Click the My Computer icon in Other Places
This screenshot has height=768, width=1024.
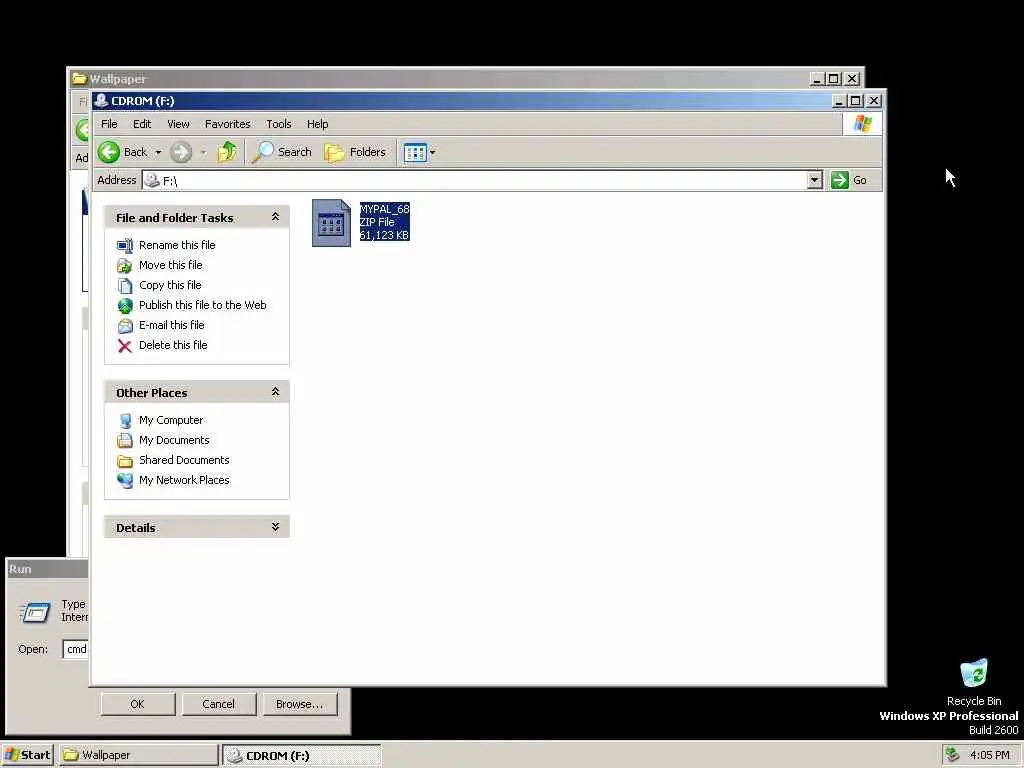(125, 421)
